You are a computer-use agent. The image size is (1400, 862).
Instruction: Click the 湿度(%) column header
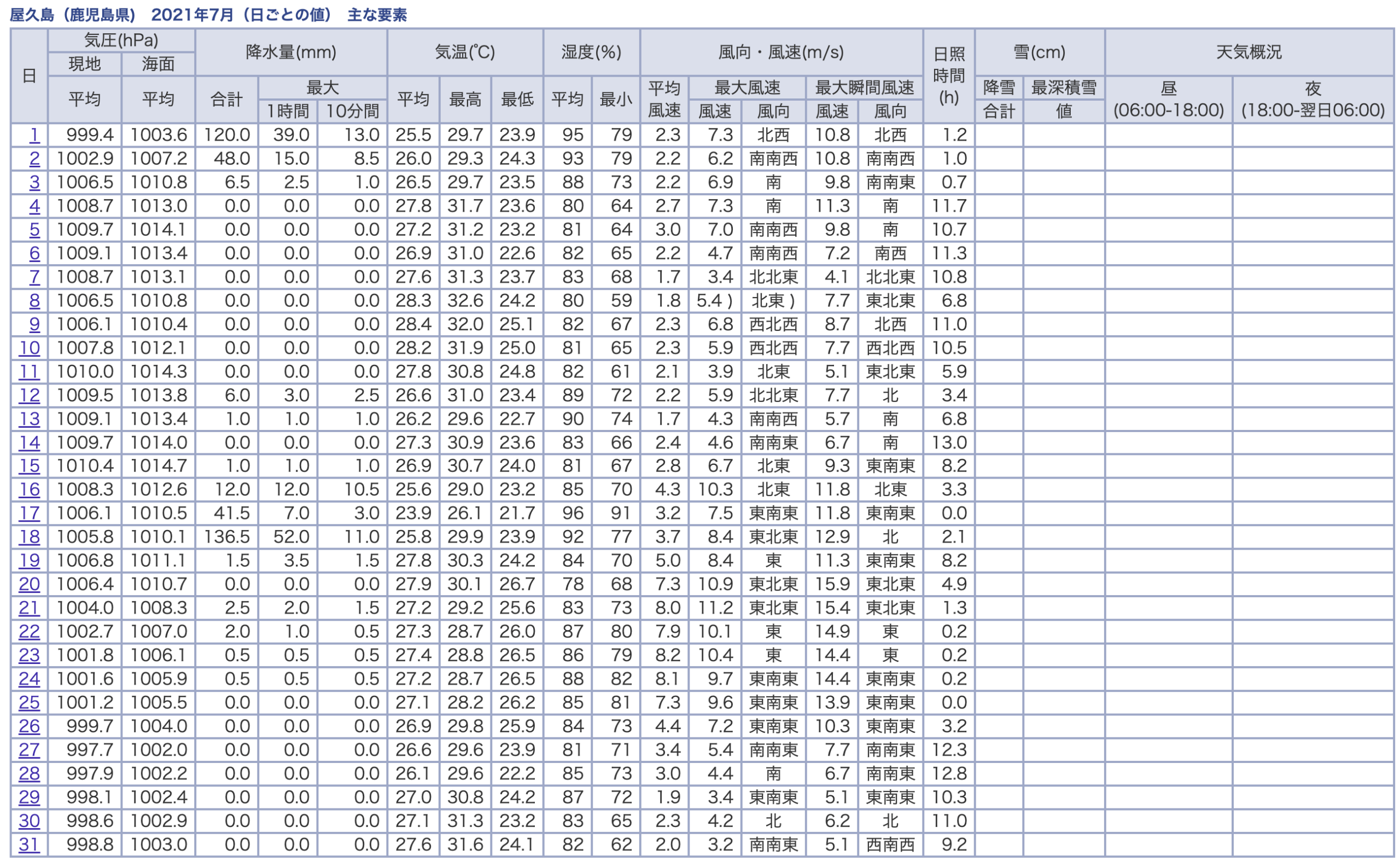(592, 53)
